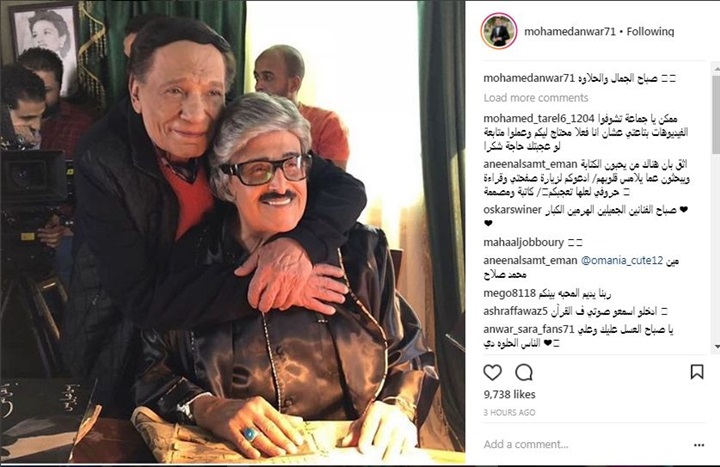720x467 pixels.
Task: Click the 3 HOURS AGO timestamp
Action: tap(509, 412)
